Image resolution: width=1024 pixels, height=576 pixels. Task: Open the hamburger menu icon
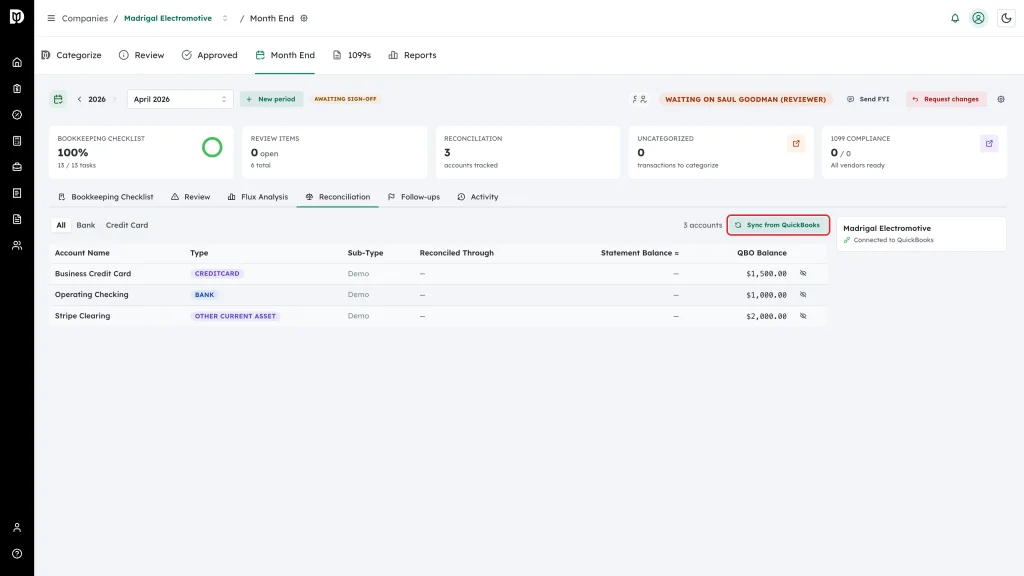click(x=51, y=18)
